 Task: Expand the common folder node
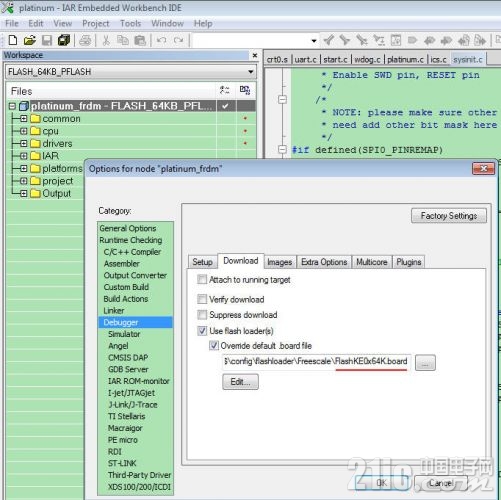click(x=24, y=118)
